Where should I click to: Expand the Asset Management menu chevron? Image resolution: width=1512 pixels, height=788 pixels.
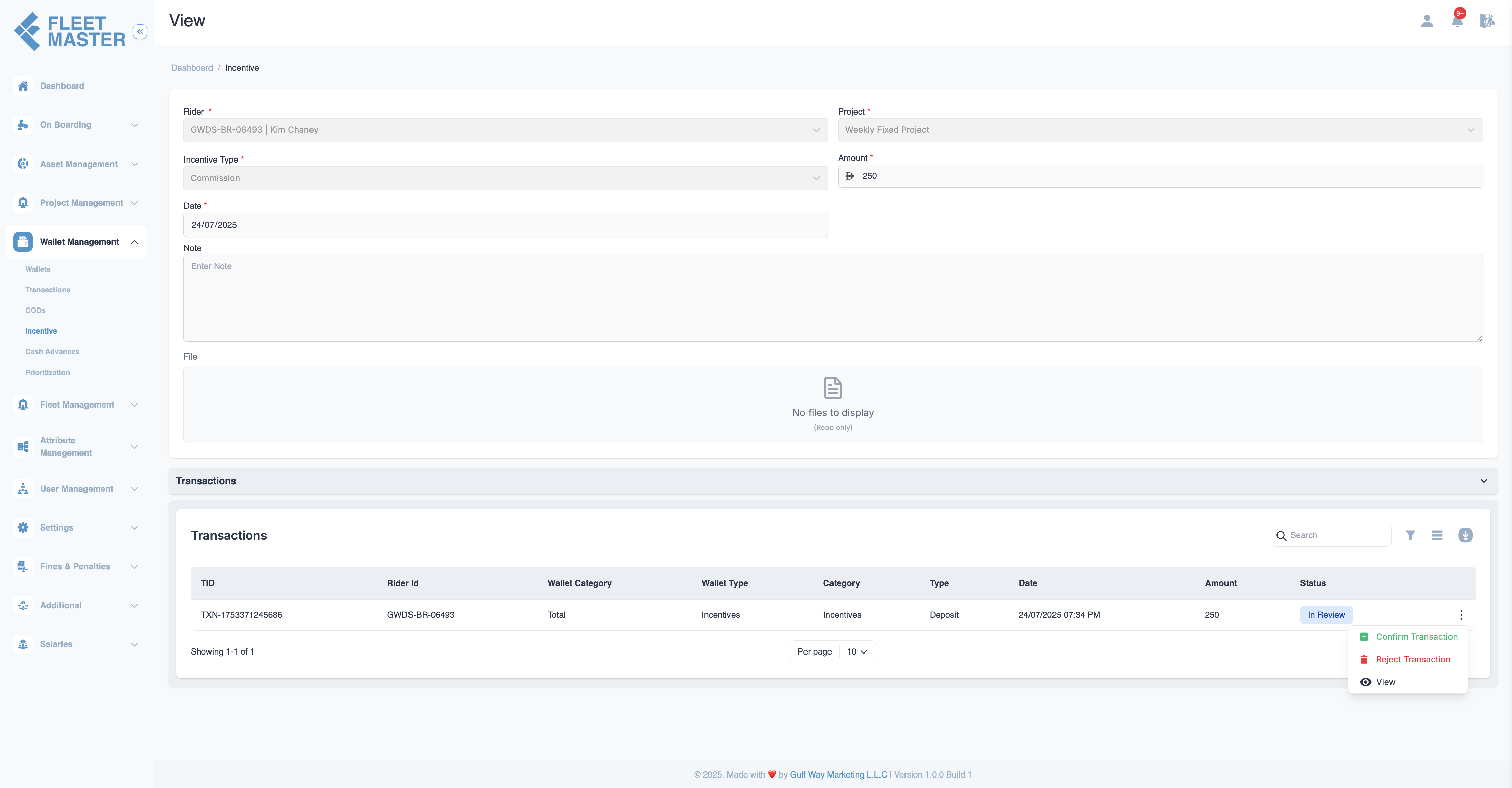(x=134, y=164)
